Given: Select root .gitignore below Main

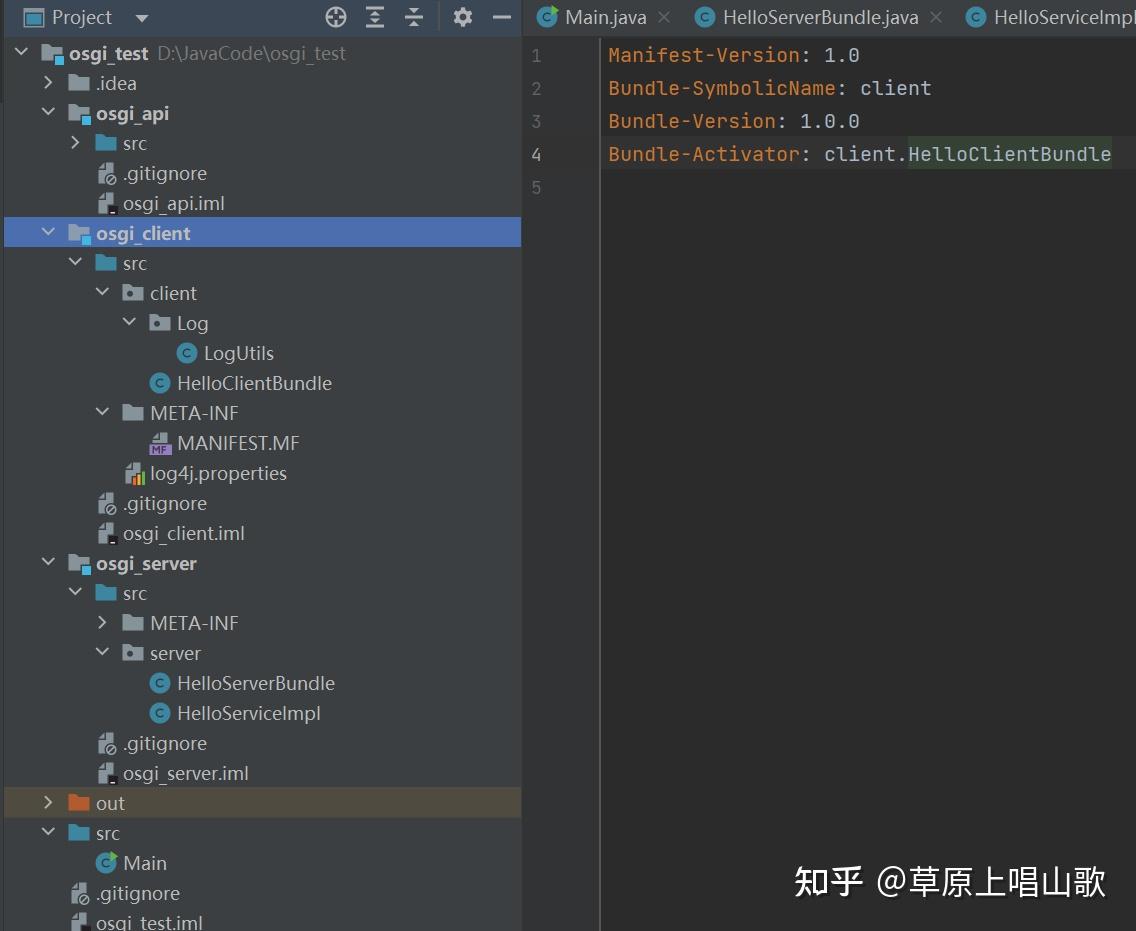Looking at the screenshot, I should tap(138, 893).
